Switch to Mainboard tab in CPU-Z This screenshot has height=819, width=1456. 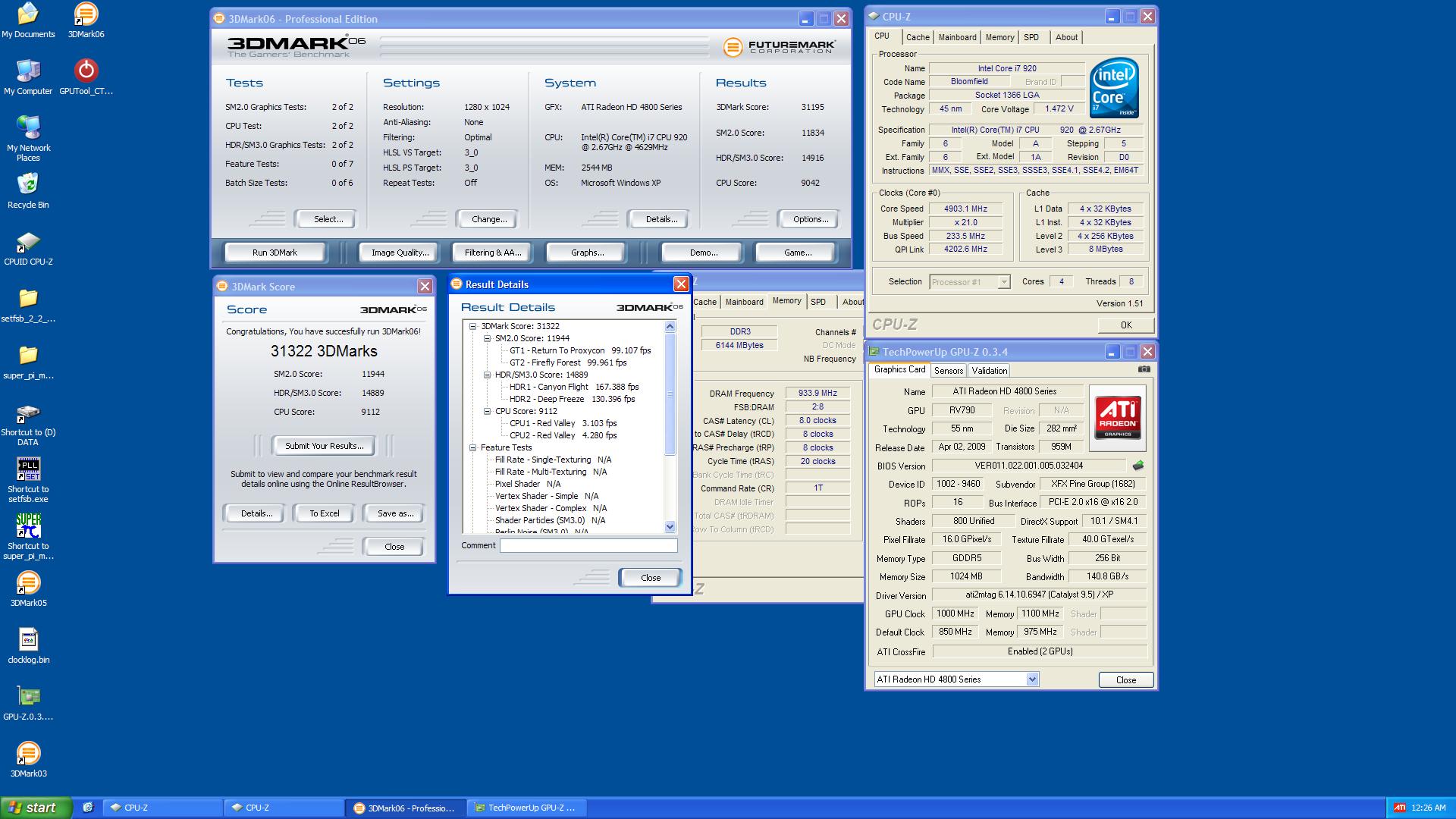tap(957, 37)
